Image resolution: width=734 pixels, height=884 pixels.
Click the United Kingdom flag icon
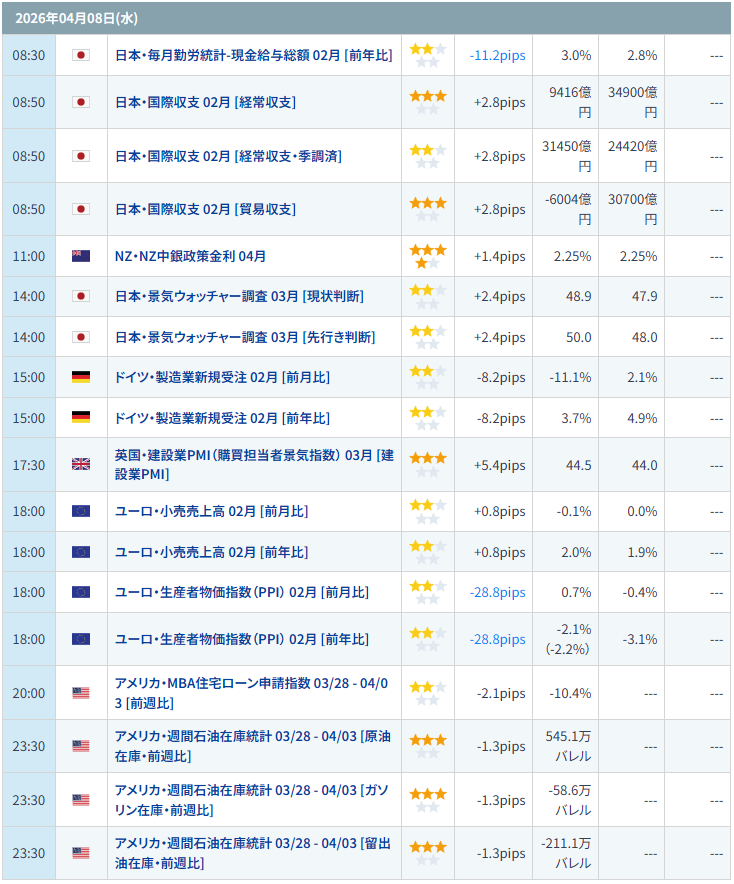(81, 465)
